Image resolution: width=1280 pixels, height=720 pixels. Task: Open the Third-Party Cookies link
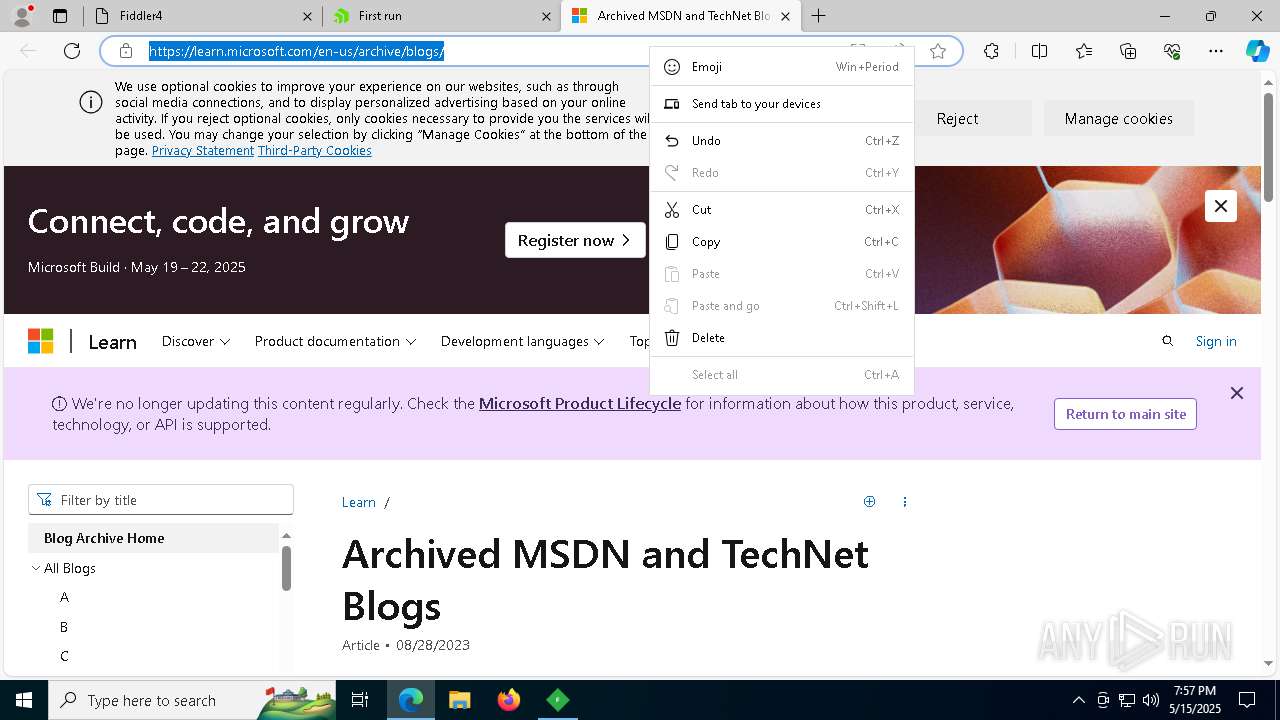click(315, 150)
